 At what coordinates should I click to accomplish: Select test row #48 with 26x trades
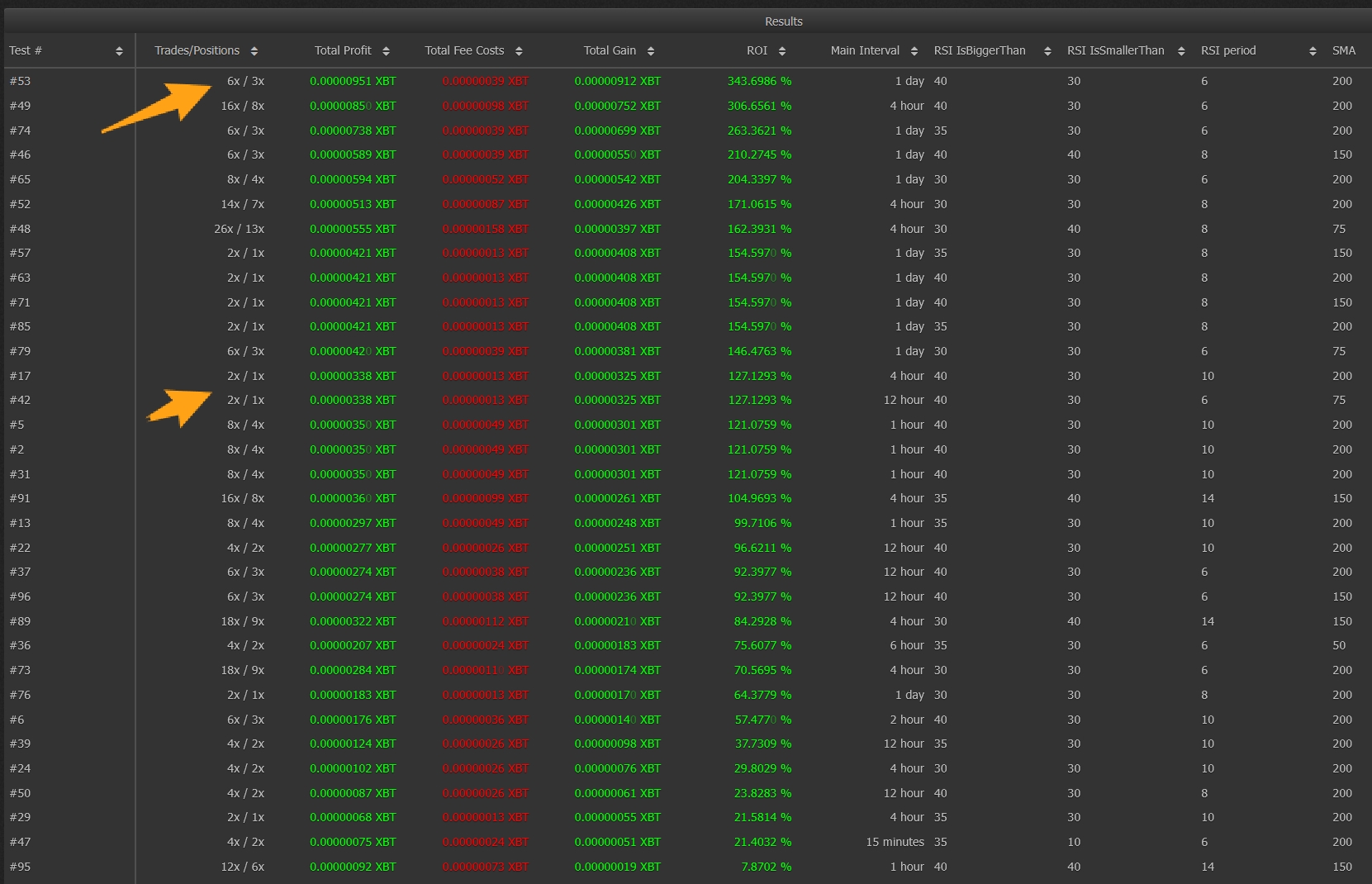[x=20, y=229]
